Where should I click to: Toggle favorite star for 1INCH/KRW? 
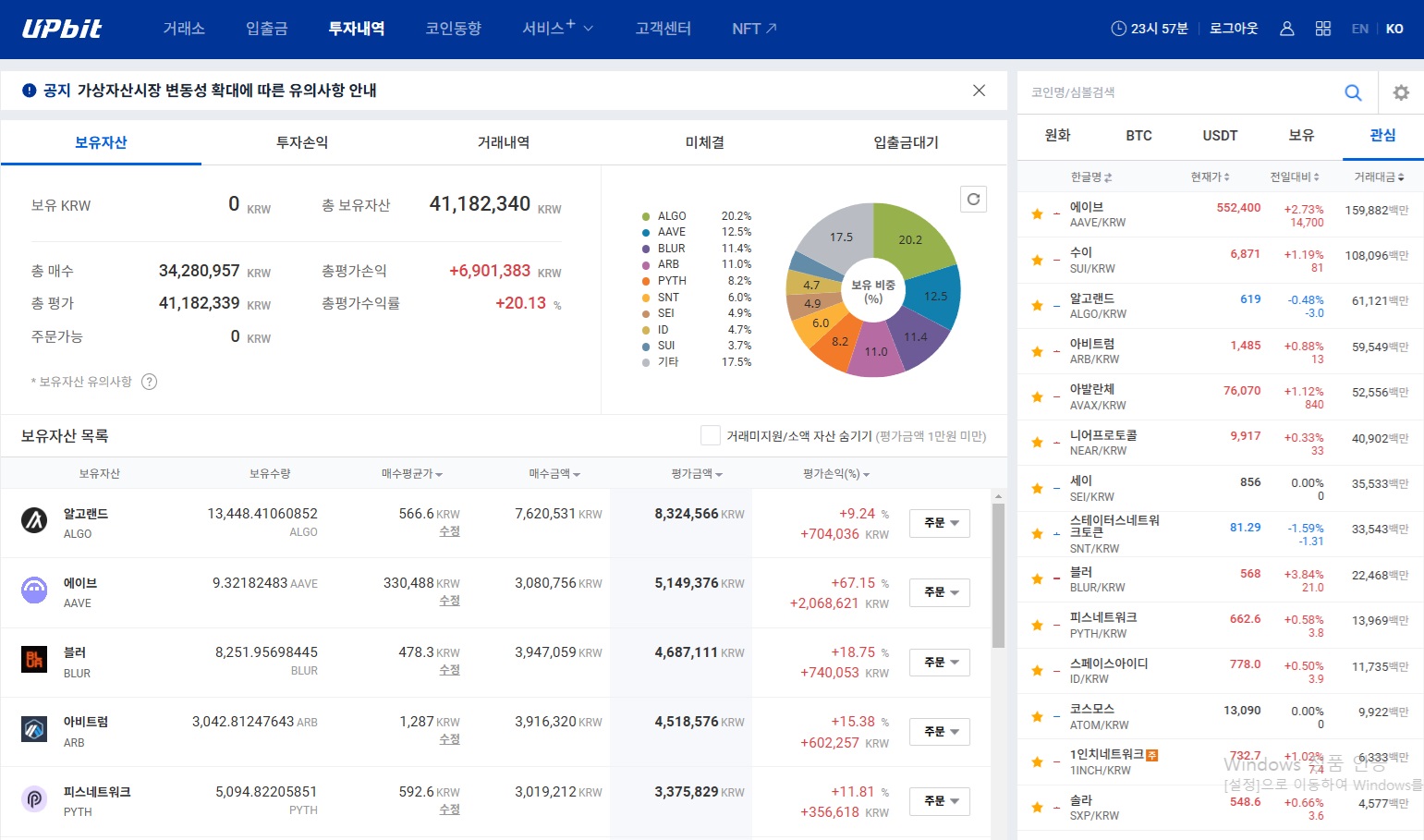pyautogui.click(x=1037, y=762)
